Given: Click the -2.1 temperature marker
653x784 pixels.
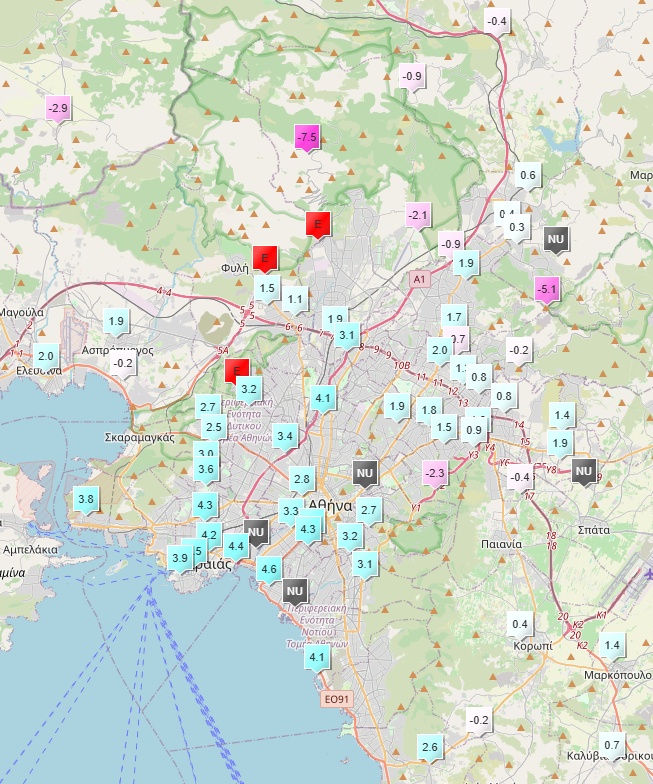Looking at the screenshot, I should [x=418, y=216].
